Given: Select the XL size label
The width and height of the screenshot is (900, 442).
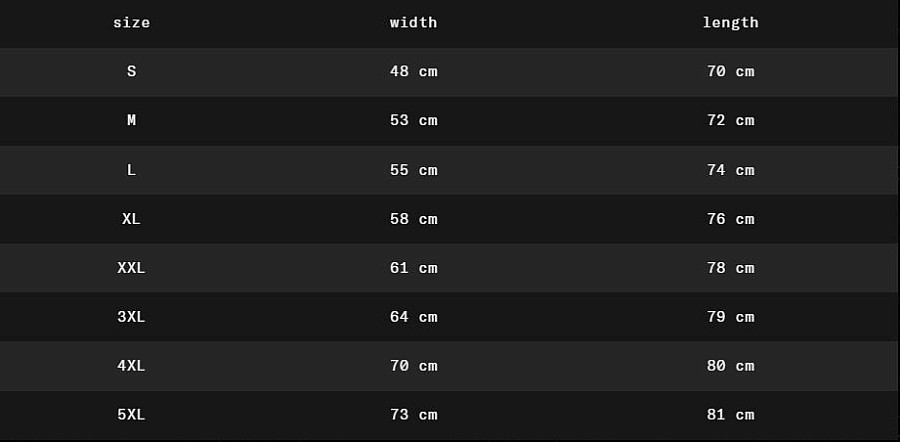Looking at the screenshot, I should (x=131, y=219).
